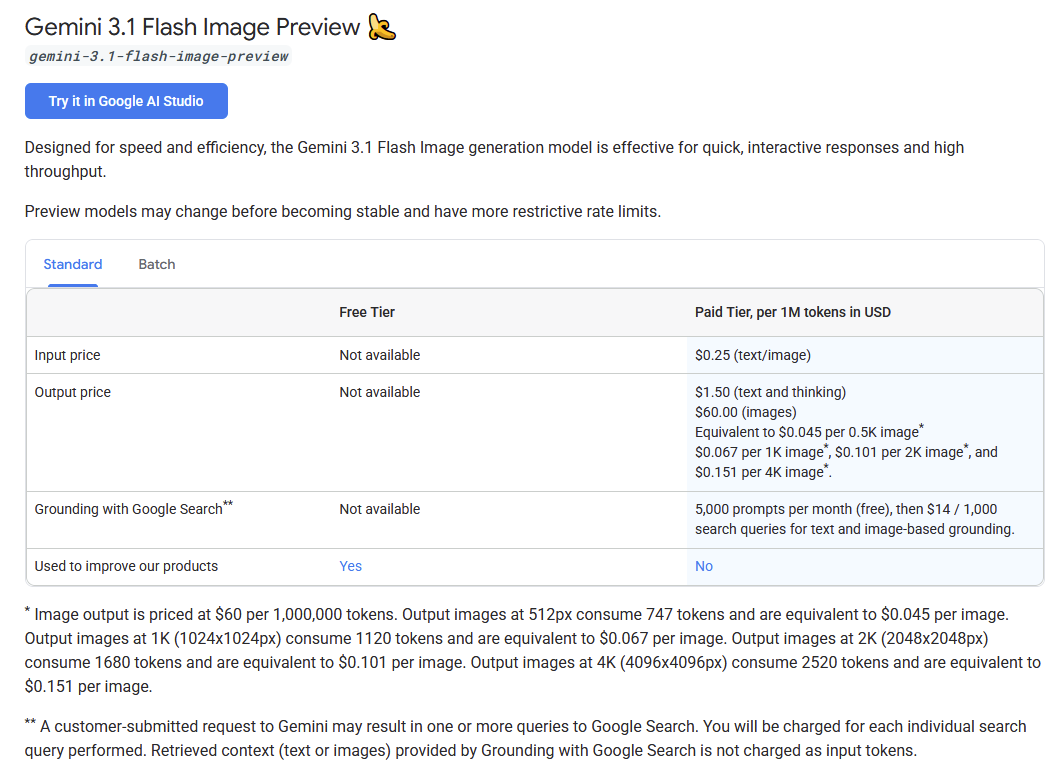1056x769 pixels.
Task: Click the 5,000 prompts per month grounding text
Action: point(855,519)
